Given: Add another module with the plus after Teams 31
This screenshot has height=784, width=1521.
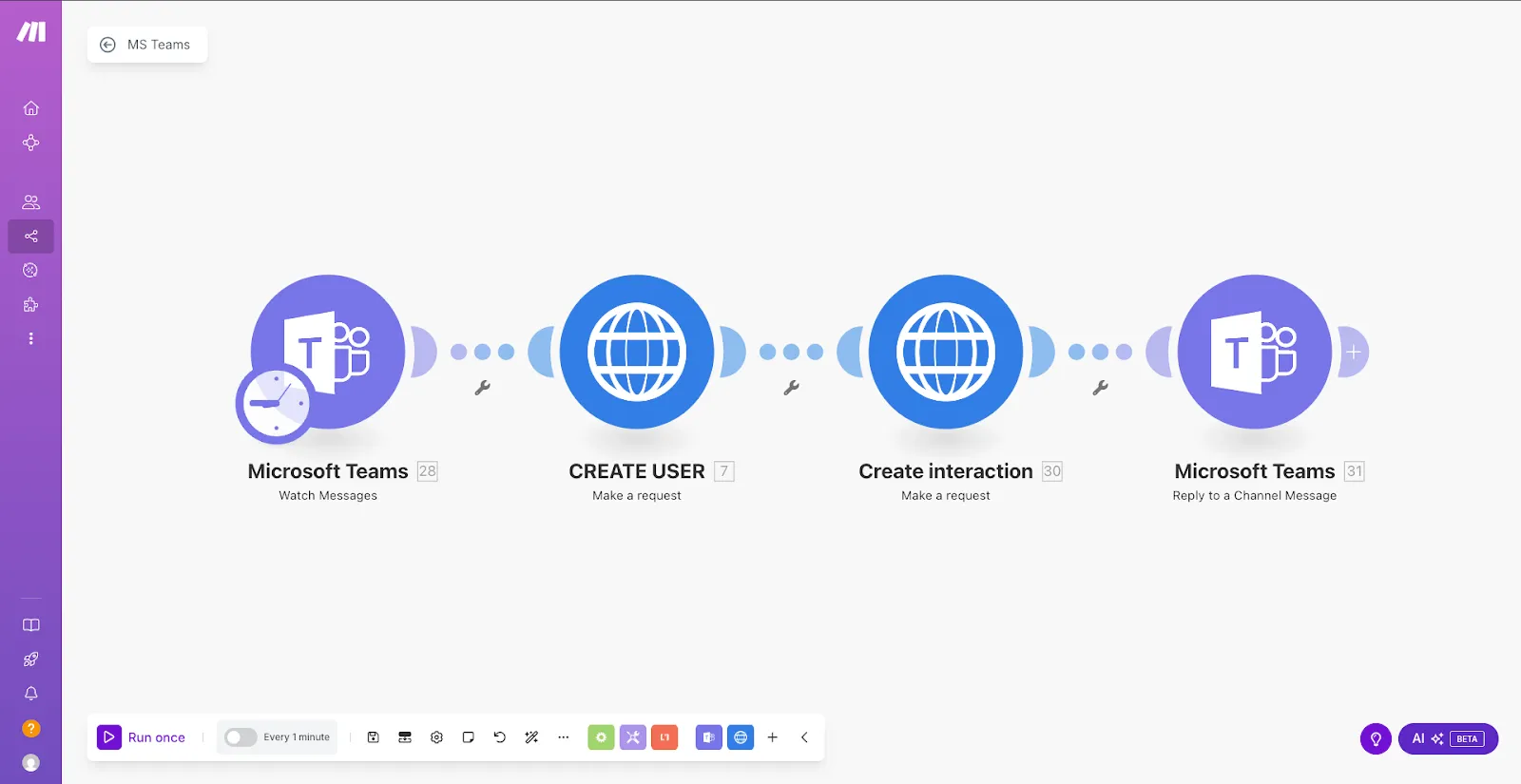Looking at the screenshot, I should (x=1354, y=352).
